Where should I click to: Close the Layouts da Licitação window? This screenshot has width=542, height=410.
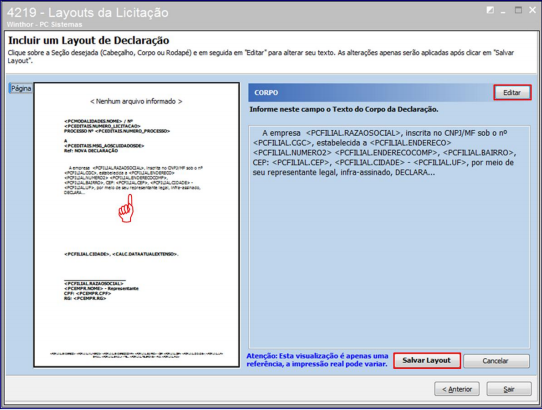tap(533, 10)
